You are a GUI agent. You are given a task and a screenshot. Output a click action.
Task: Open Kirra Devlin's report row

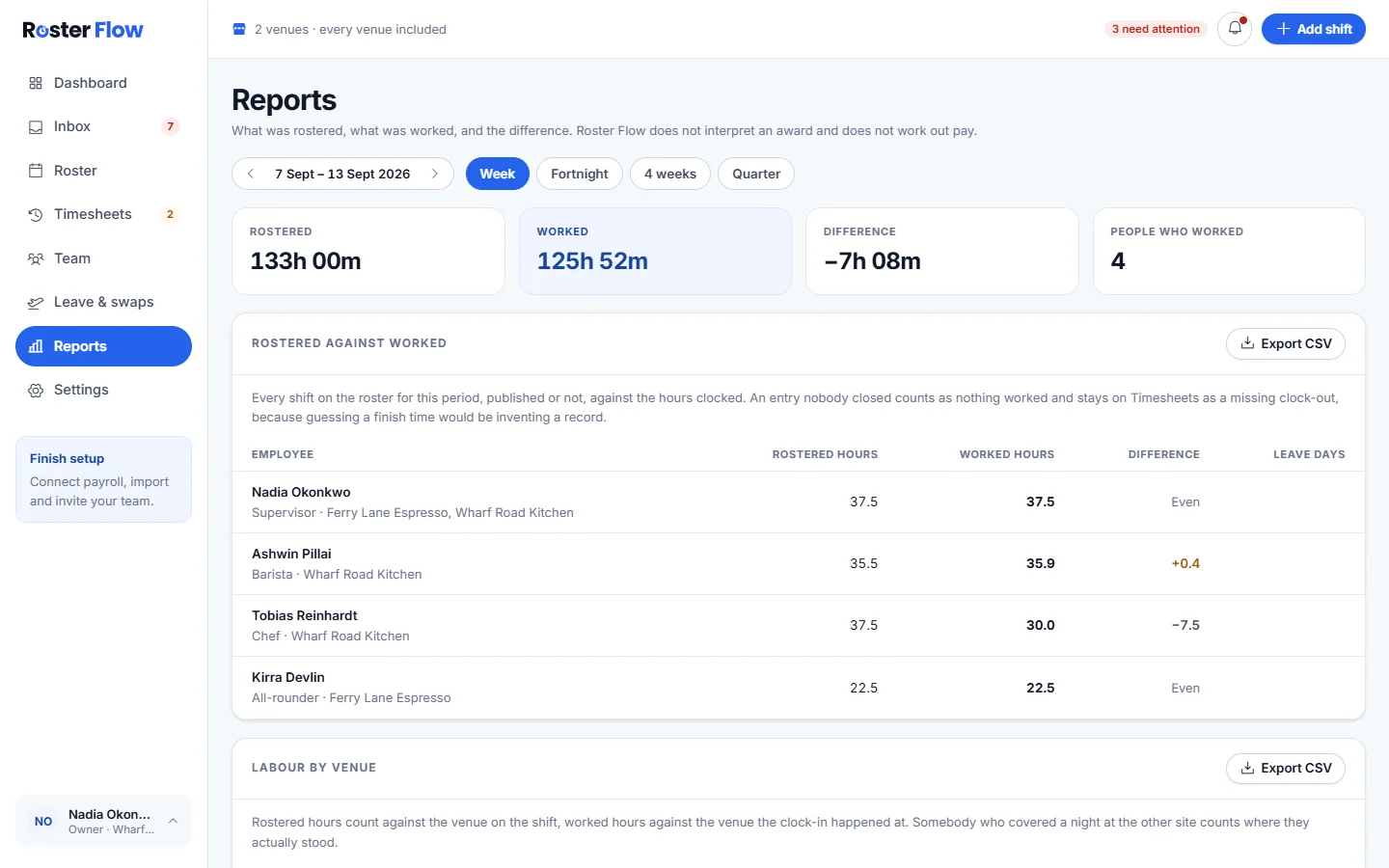(799, 688)
